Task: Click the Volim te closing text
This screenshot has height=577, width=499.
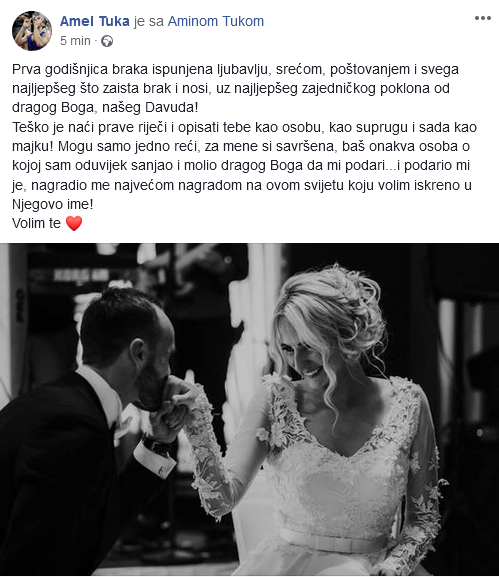Action: [36, 223]
